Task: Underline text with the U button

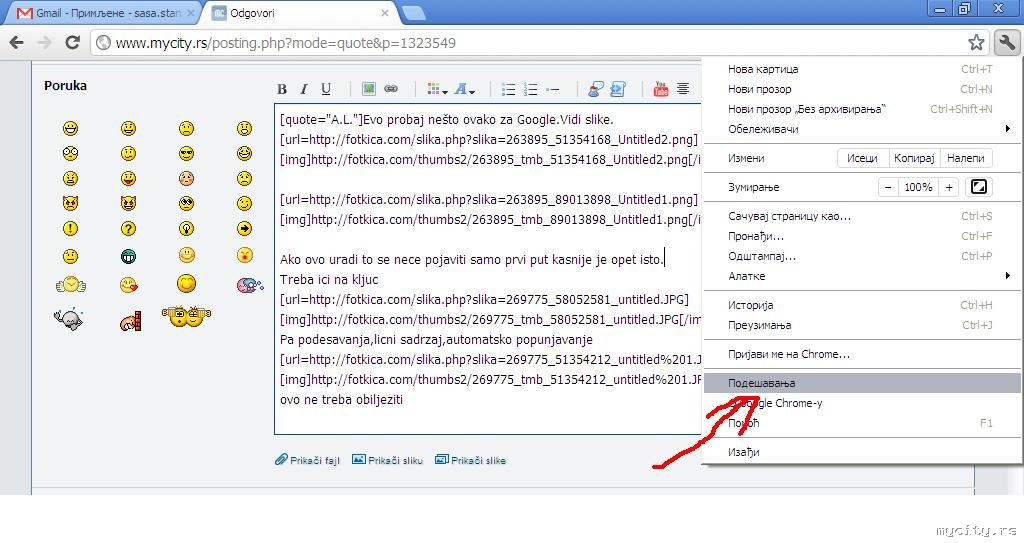Action: point(326,89)
